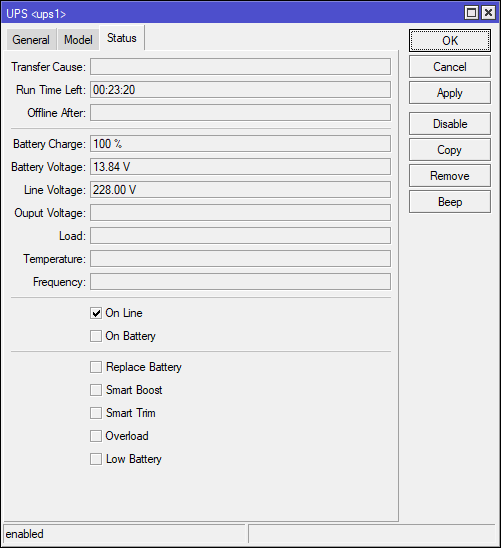Viewport: 501px width, 548px height.
Task: Maximize the UPS ups1 window
Action: [x=471, y=13]
